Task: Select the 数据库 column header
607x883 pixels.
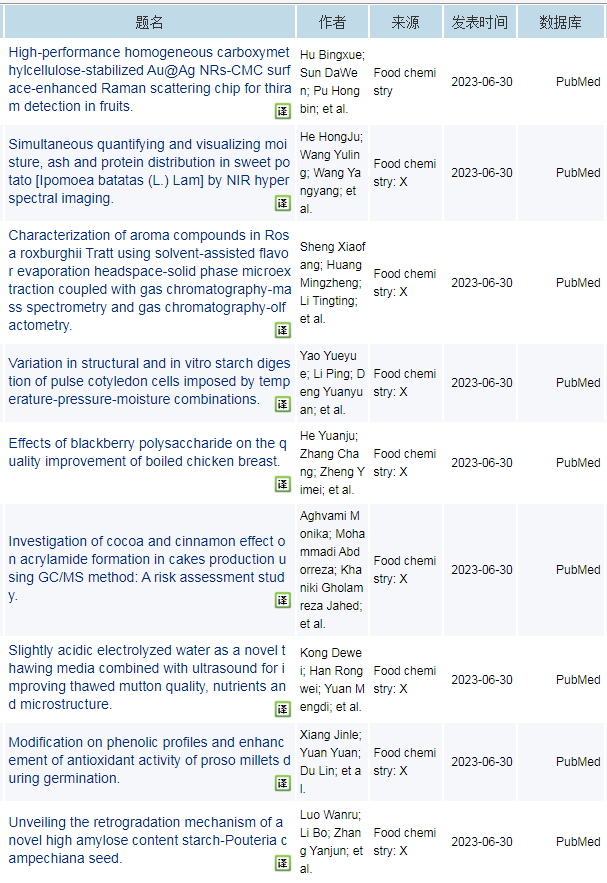Action: click(560, 22)
